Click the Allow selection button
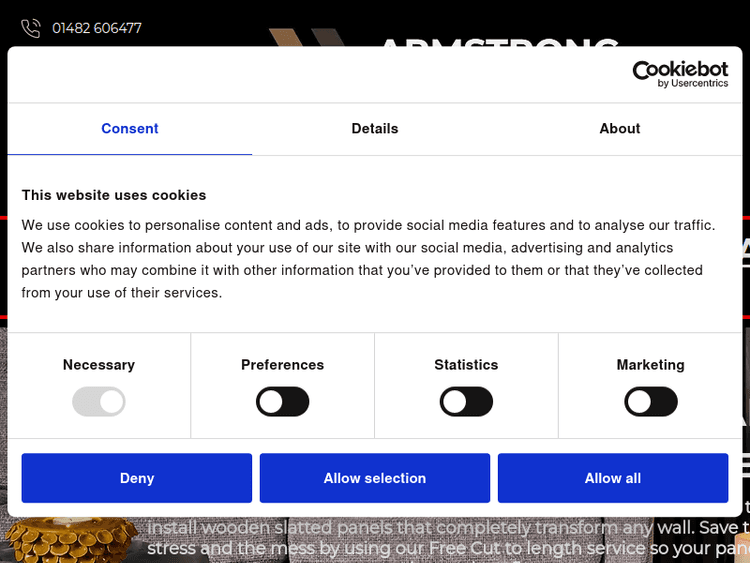Viewport: 750px width, 563px height. (x=375, y=478)
